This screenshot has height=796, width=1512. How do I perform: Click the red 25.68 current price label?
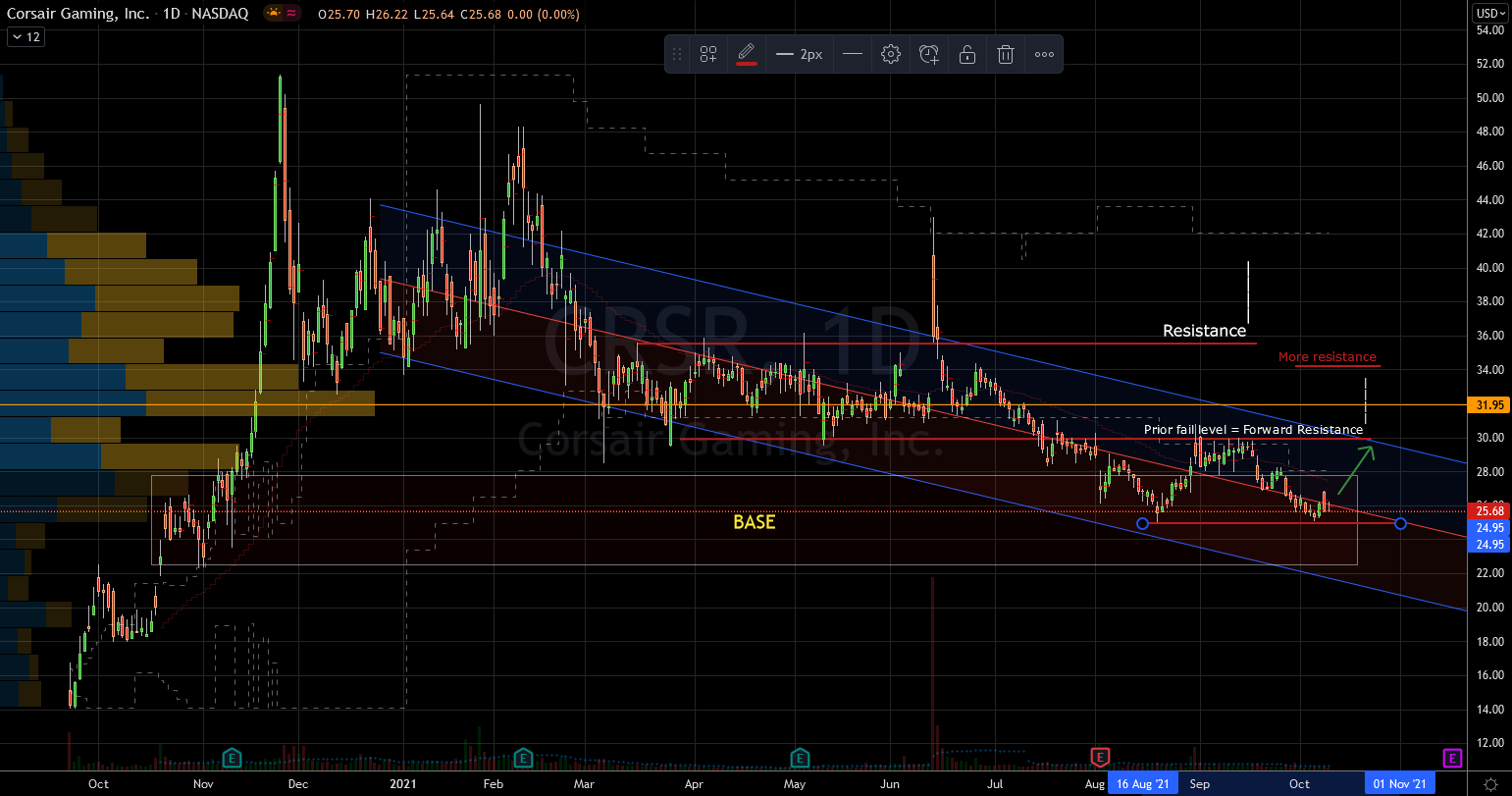pos(1490,510)
